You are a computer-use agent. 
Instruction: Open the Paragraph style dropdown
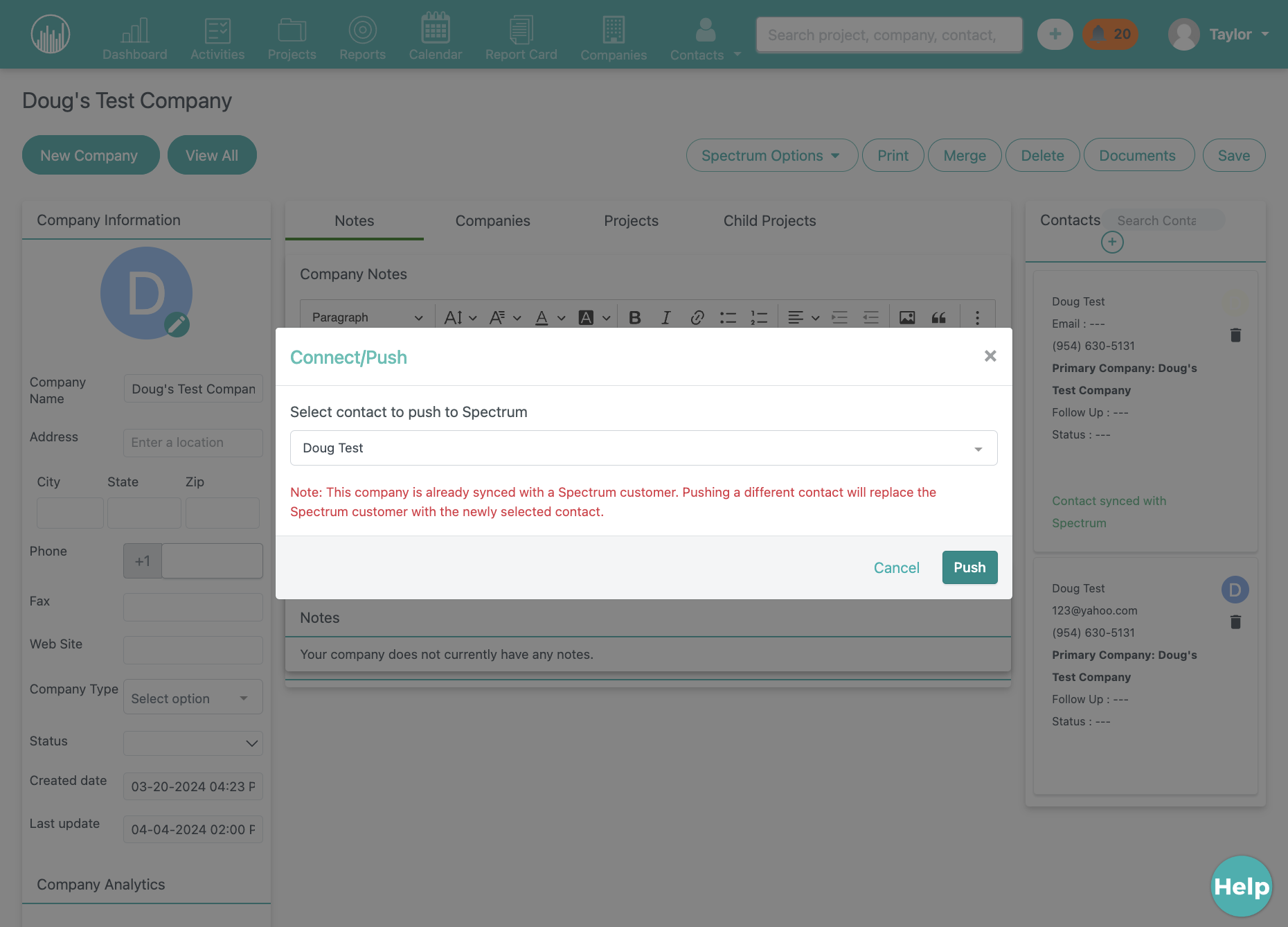[367, 317]
